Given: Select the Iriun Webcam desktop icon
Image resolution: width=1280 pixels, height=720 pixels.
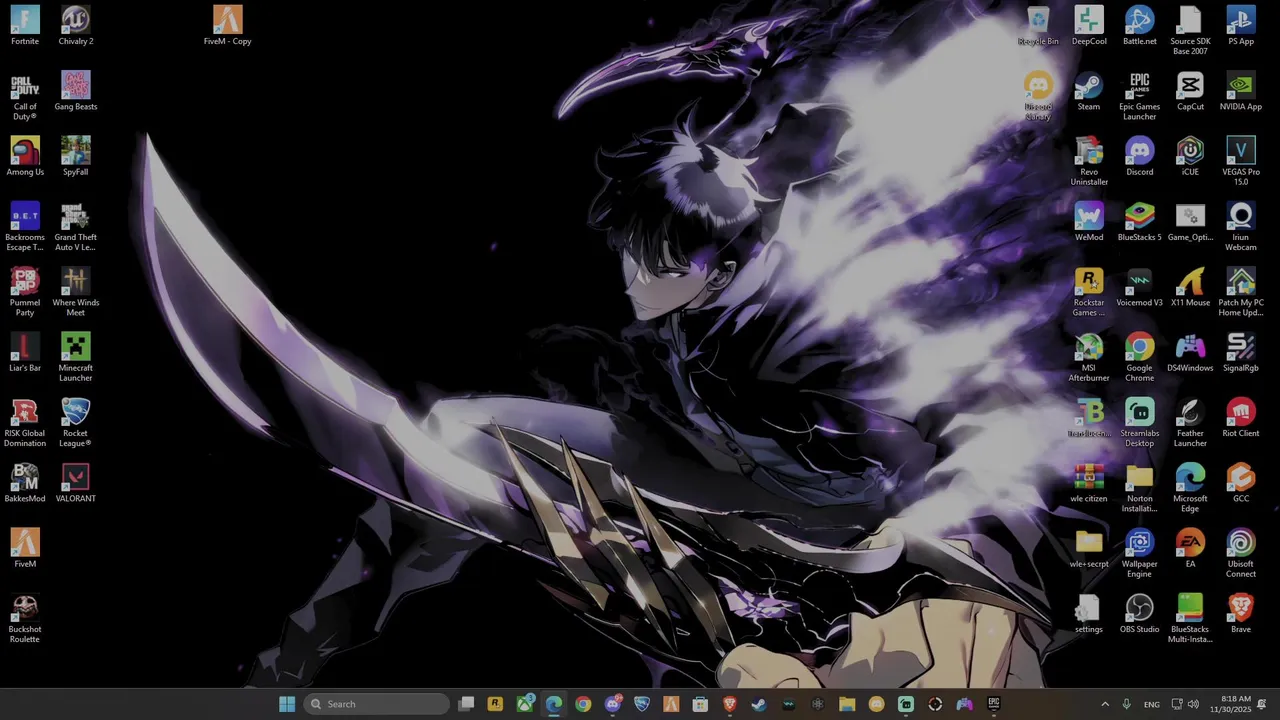Looking at the screenshot, I should [x=1241, y=227].
